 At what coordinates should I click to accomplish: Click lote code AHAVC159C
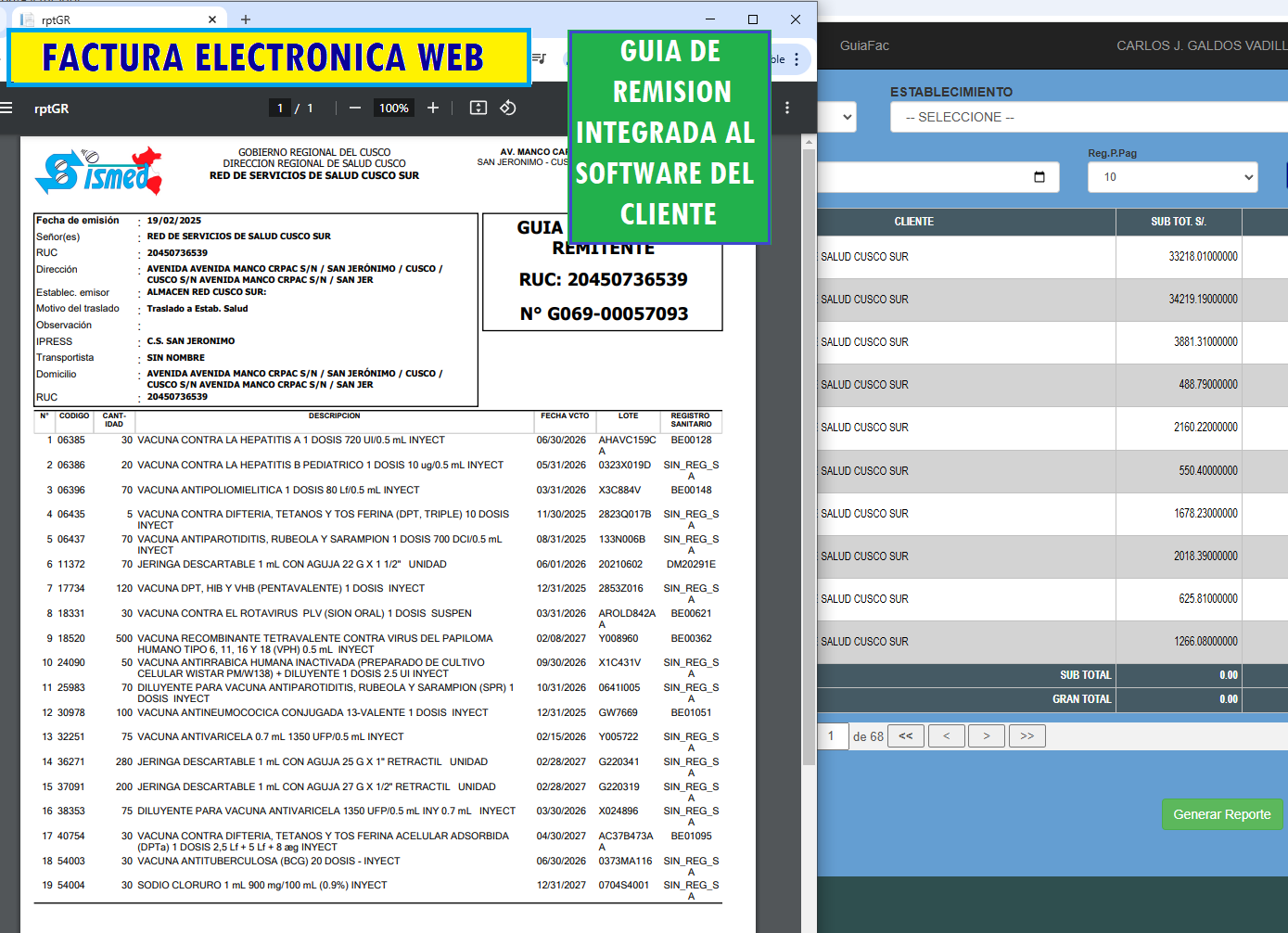(627, 441)
